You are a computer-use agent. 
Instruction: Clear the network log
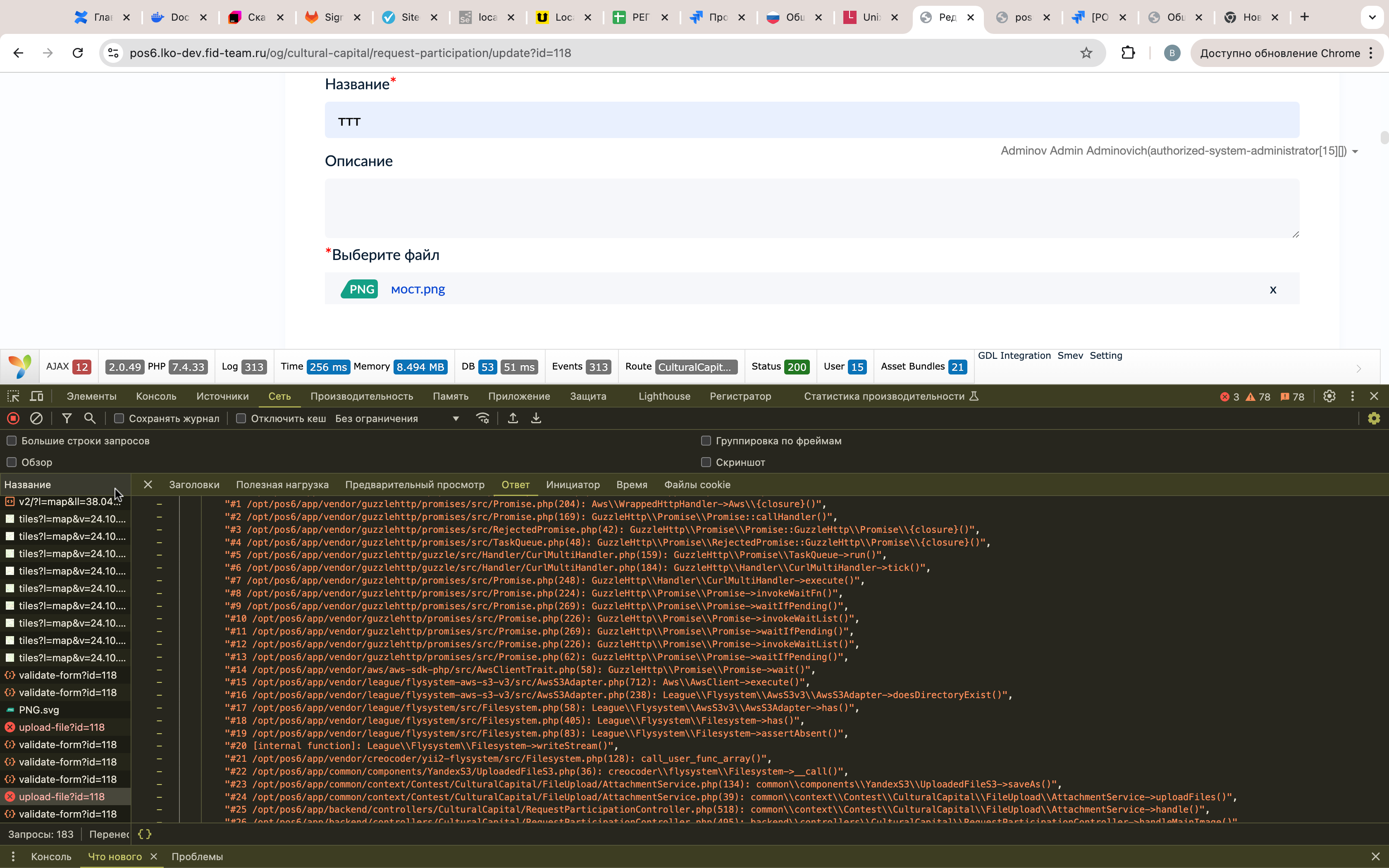pyautogui.click(x=36, y=418)
